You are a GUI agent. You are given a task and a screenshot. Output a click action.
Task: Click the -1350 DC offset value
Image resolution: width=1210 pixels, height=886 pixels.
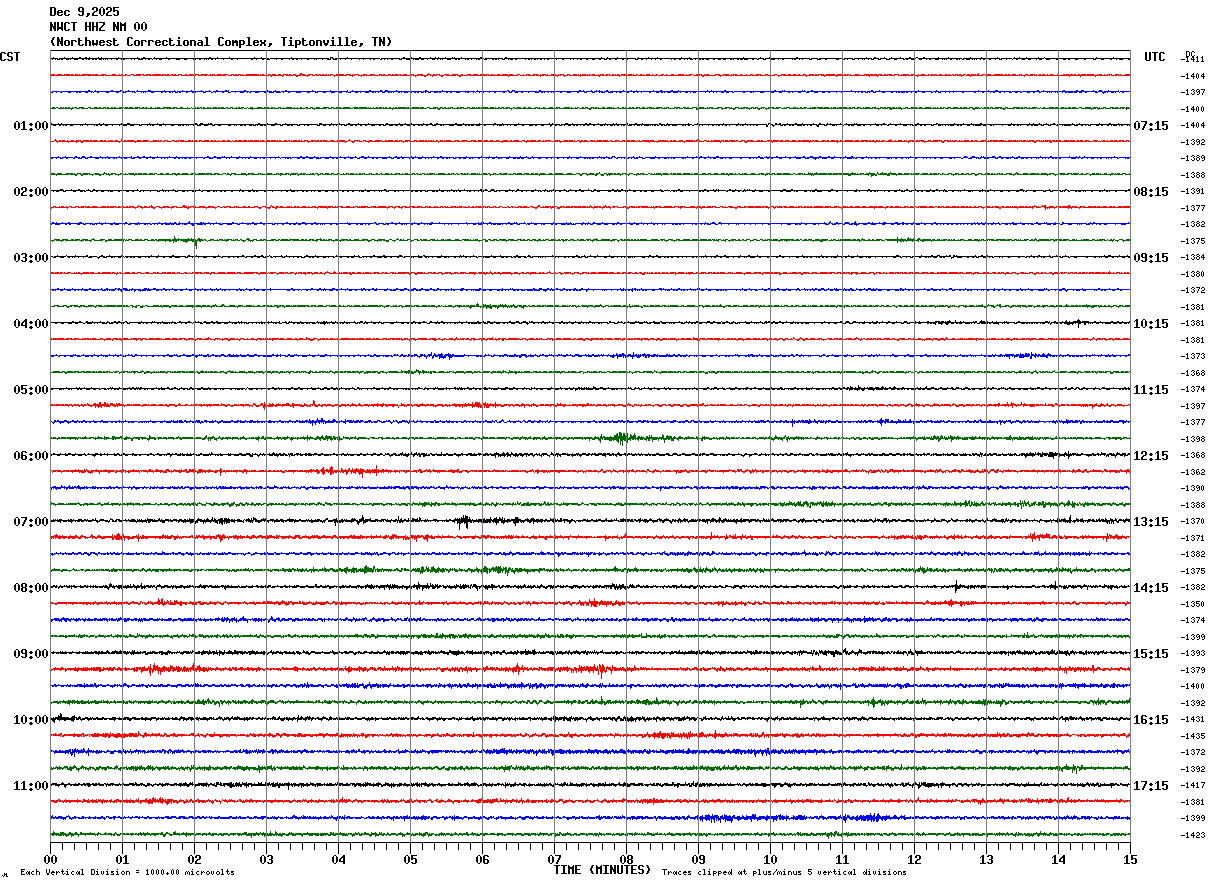pos(1193,604)
